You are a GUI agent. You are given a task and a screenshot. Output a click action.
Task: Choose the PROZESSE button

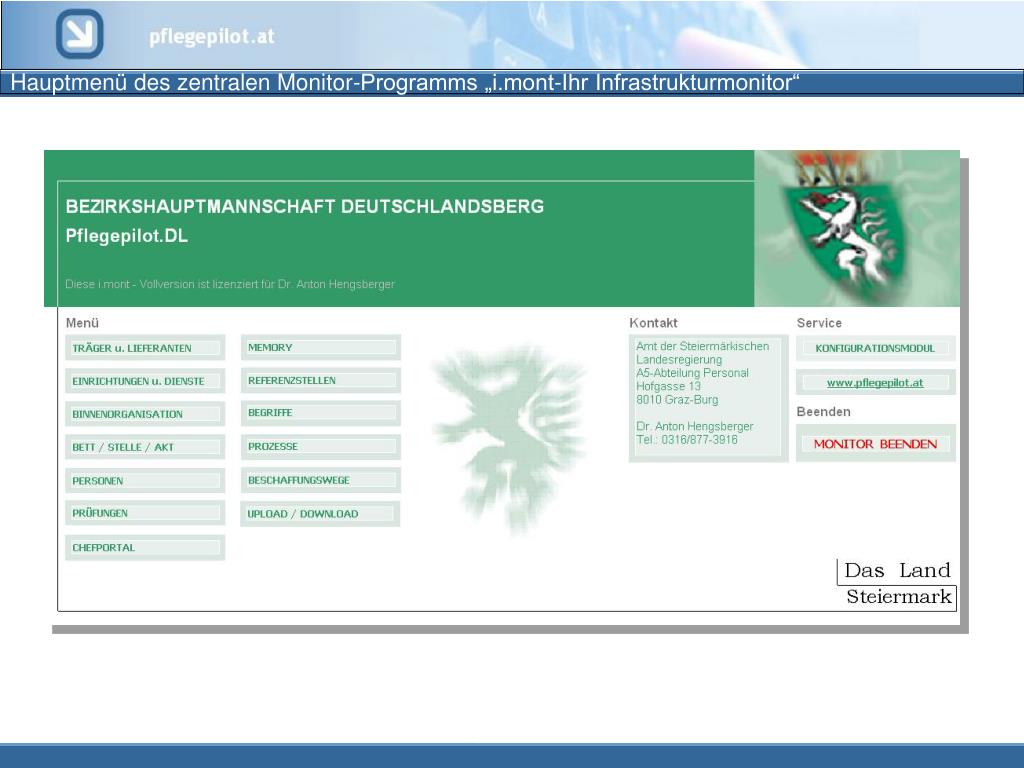[x=321, y=447]
